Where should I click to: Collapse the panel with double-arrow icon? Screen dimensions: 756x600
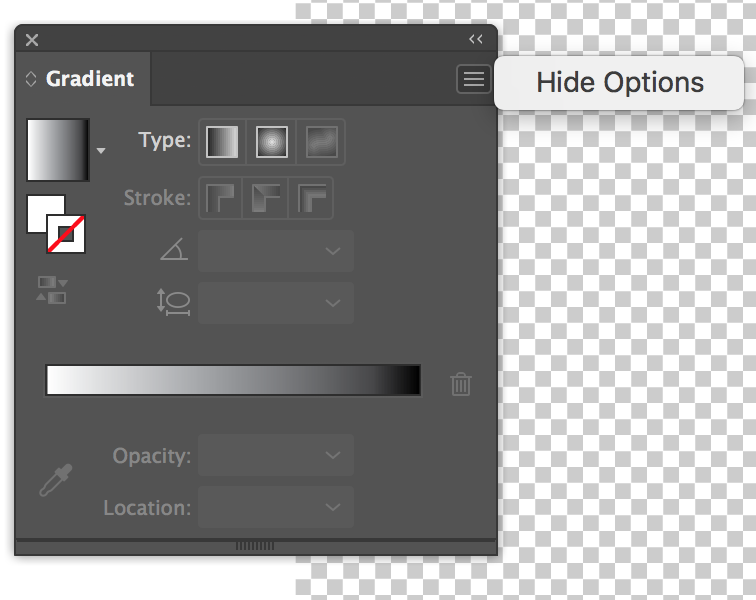[476, 39]
